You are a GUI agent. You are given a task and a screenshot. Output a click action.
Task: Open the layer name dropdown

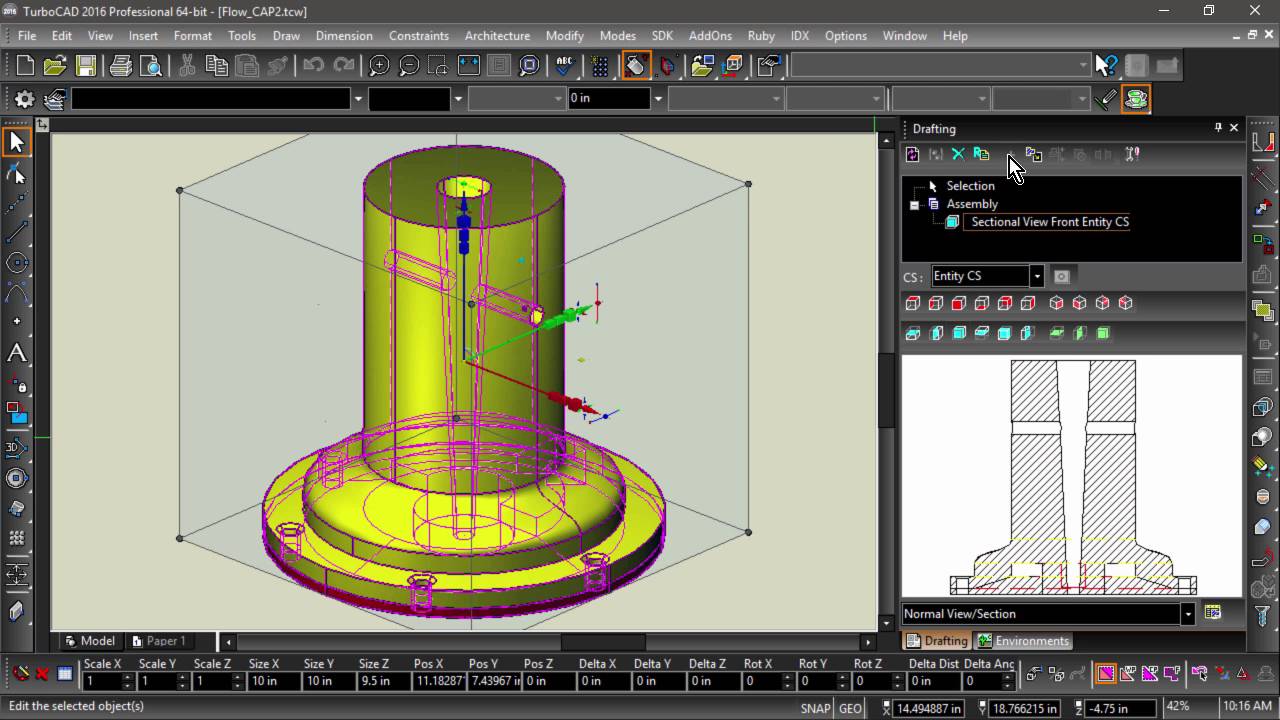click(358, 99)
